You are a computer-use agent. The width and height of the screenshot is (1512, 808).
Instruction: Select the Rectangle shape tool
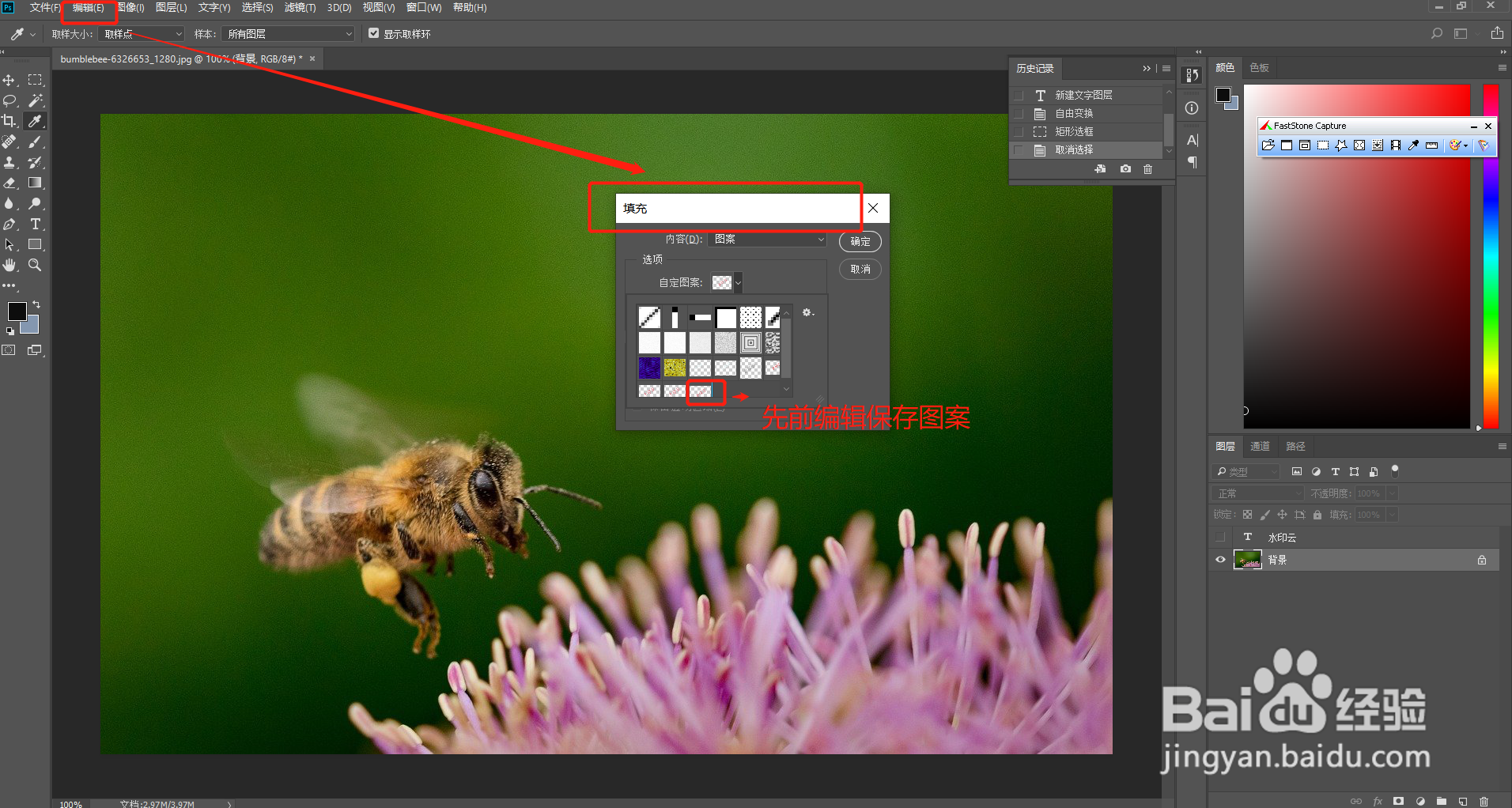click(36, 245)
